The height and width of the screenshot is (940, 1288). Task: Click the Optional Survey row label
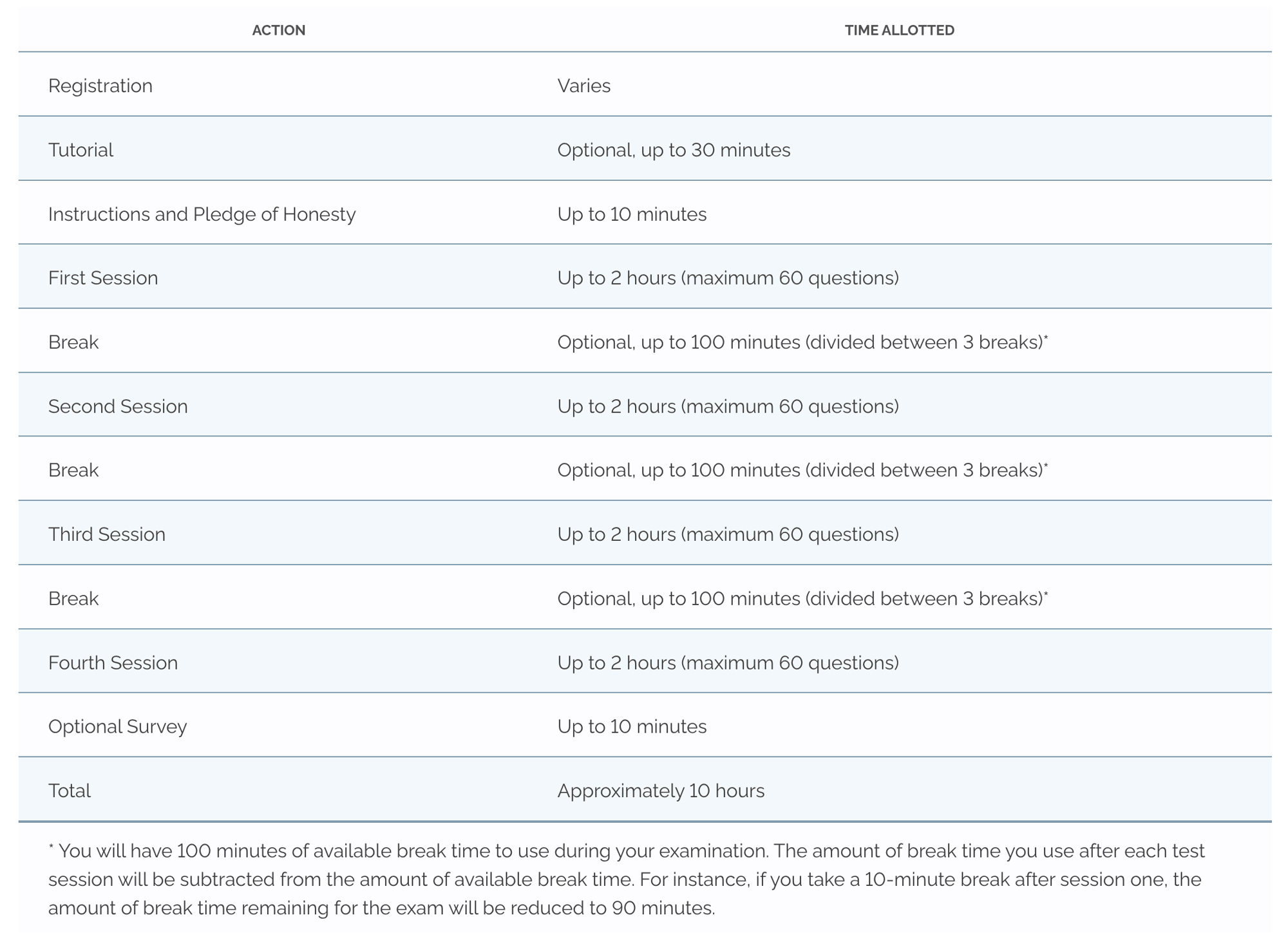(117, 726)
